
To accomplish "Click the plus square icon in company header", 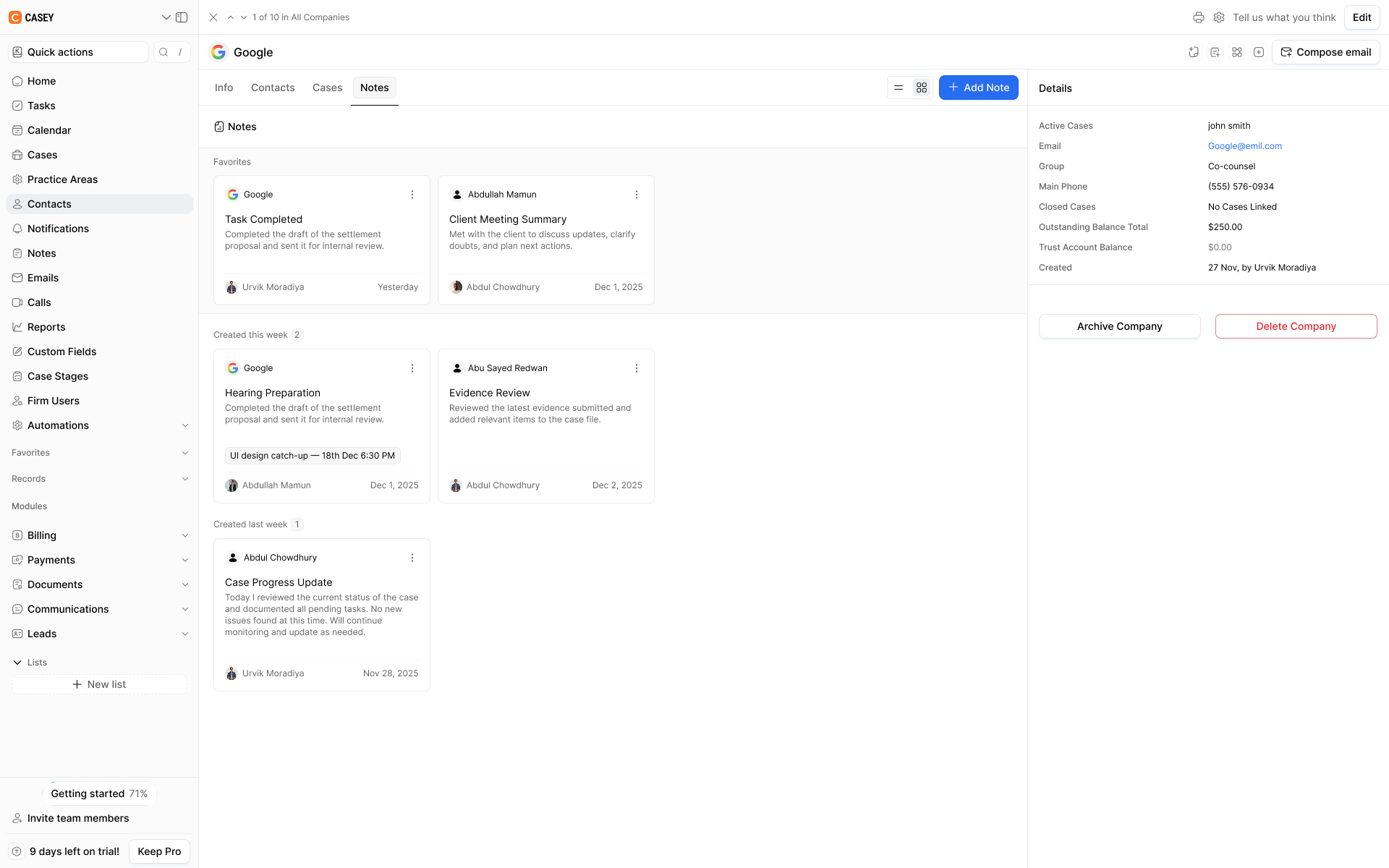I will tap(1259, 52).
